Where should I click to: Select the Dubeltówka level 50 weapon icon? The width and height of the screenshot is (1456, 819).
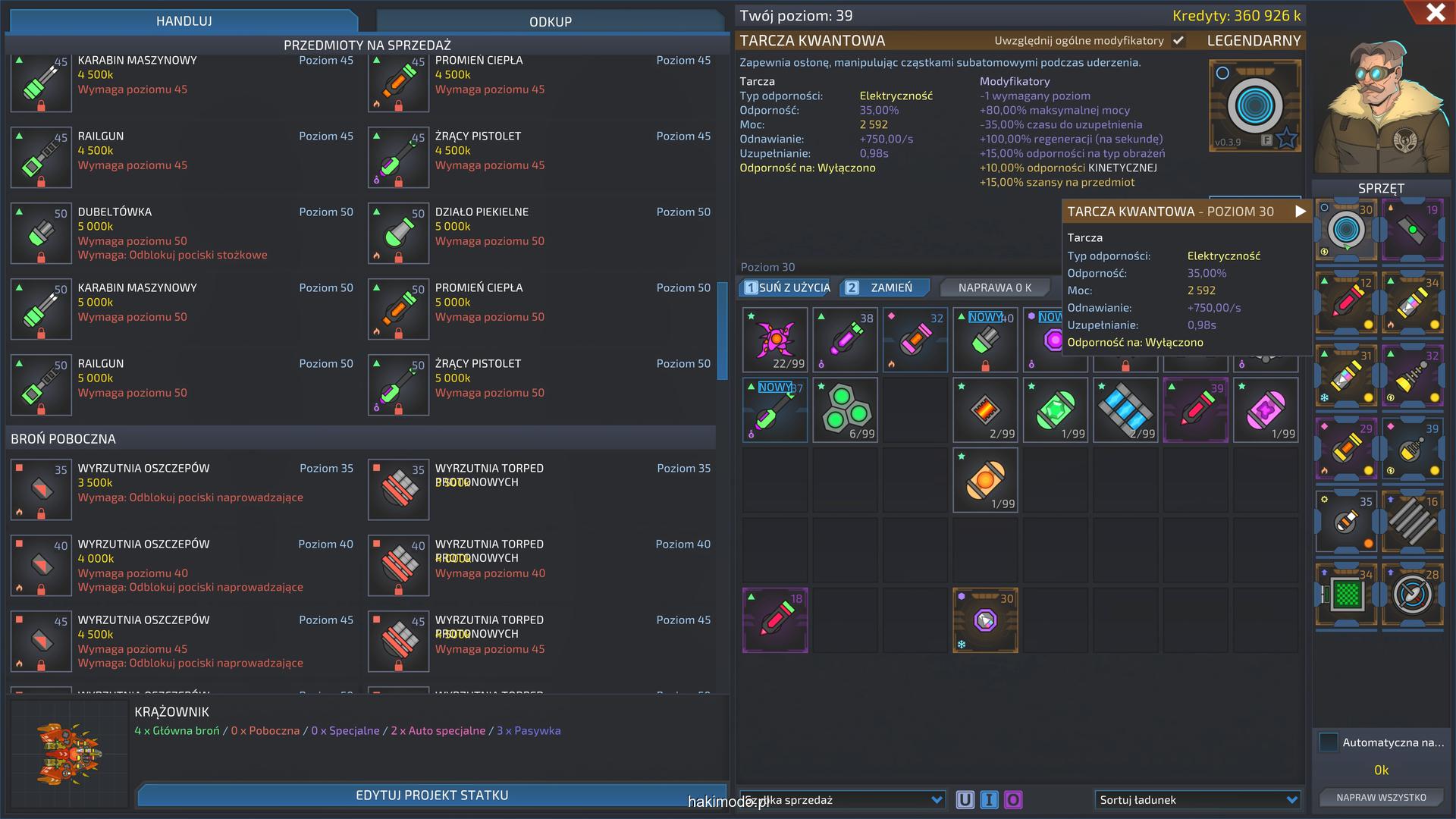click(x=41, y=234)
